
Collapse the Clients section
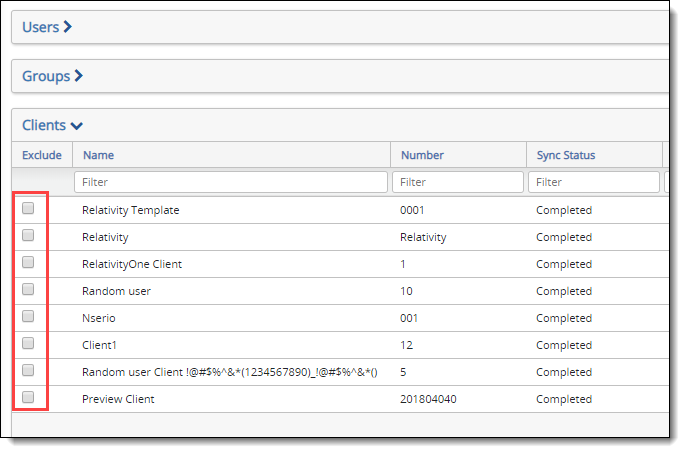point(53,125)
